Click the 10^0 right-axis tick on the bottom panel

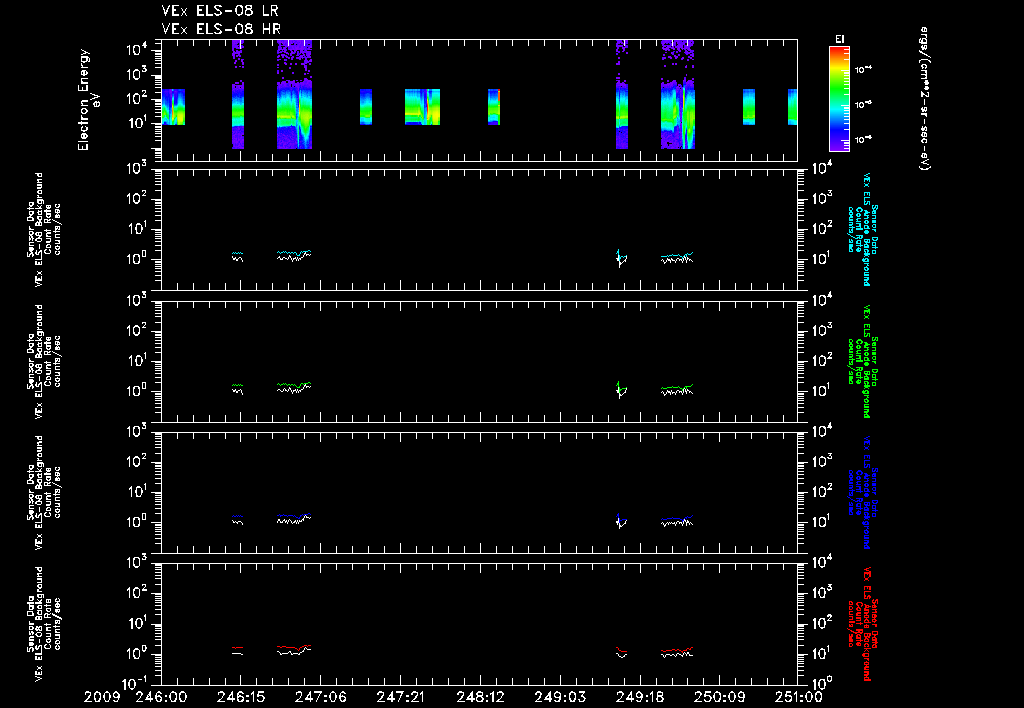tap(820, 683)
